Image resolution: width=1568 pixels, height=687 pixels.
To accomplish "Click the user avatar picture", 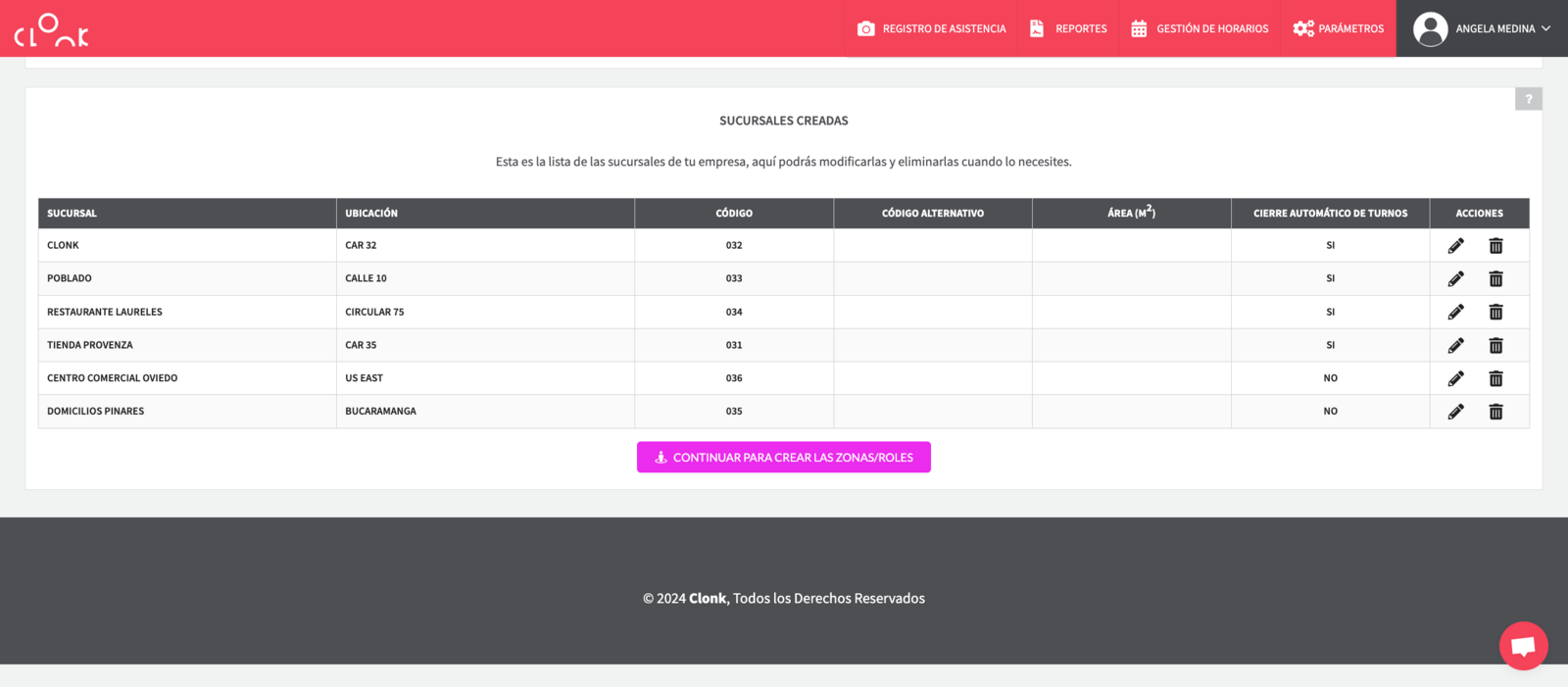I will point(1430,29).
